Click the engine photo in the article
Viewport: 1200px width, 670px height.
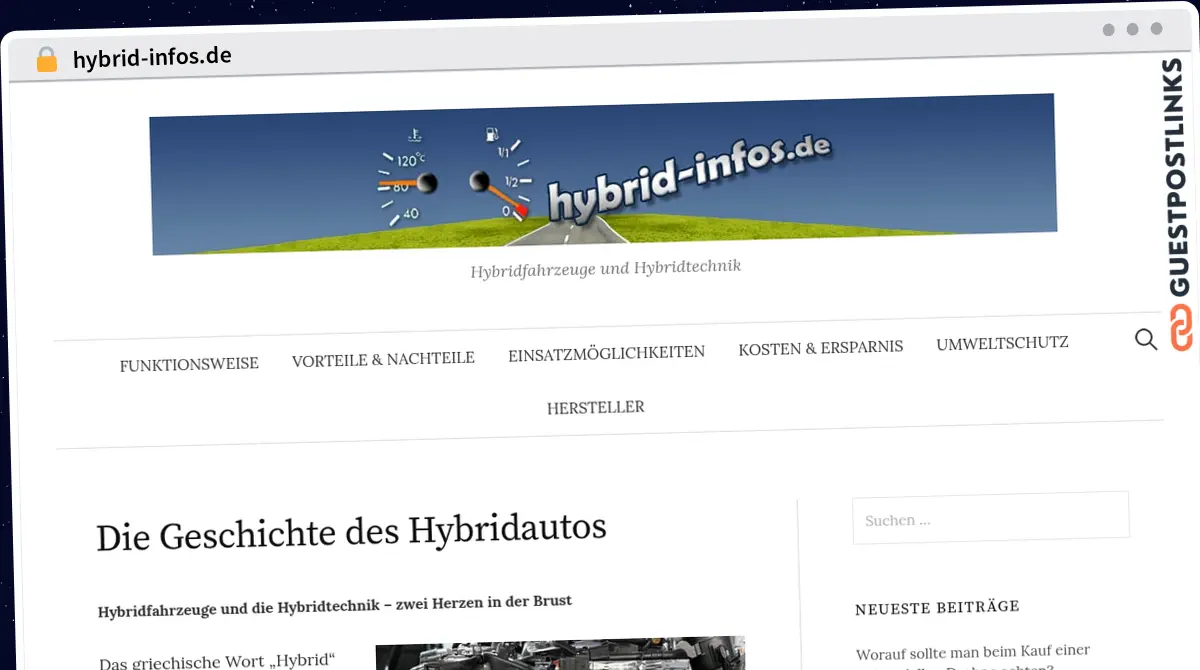point(560,653)
